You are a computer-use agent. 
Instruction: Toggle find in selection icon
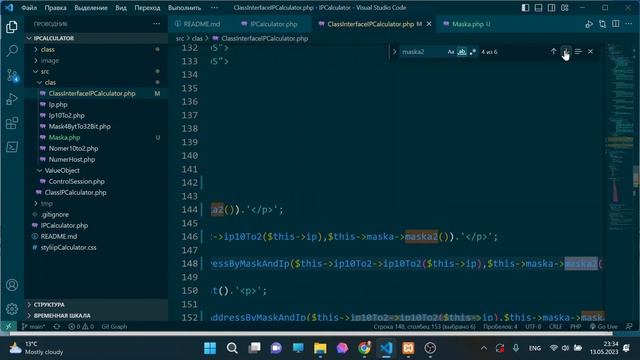coord(578,51)
